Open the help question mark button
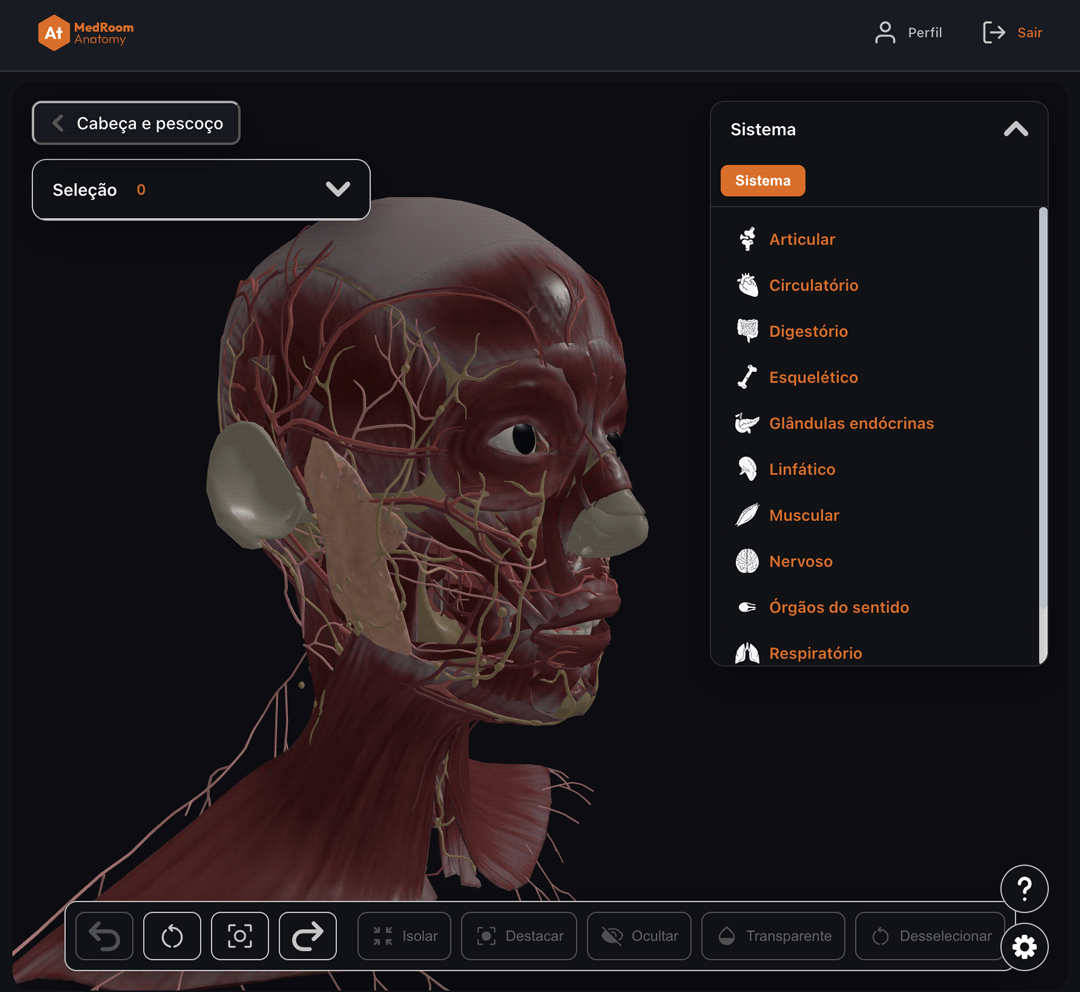 1024,889
